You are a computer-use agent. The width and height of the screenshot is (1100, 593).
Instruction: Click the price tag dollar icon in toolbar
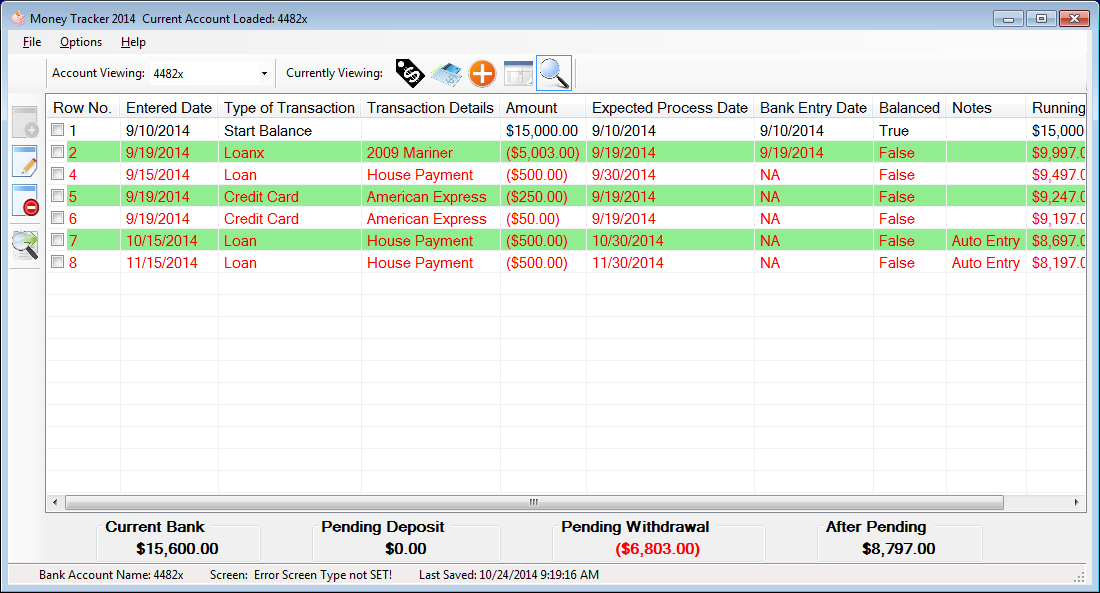[410, 73]
